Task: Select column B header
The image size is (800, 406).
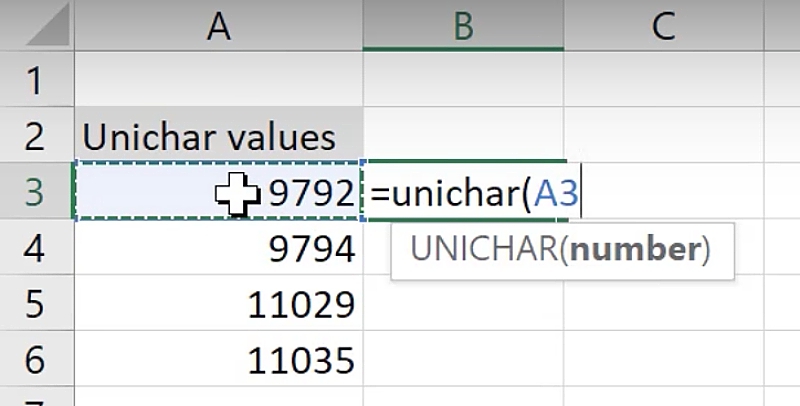Action: click(x=462, y=27)
